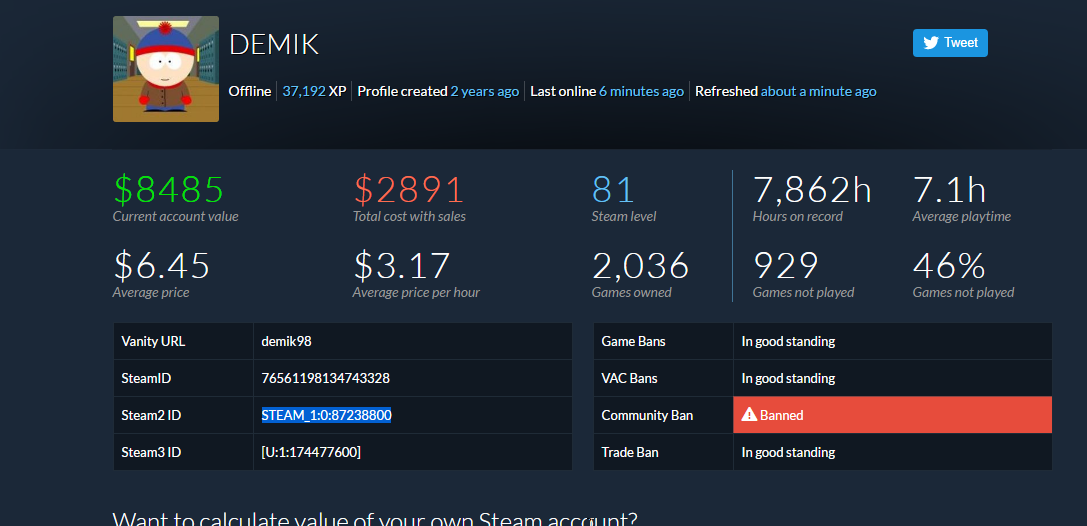Click the SteamID value 76561198134743328
The image size is (1087, 526).
[x=325, y=378]
